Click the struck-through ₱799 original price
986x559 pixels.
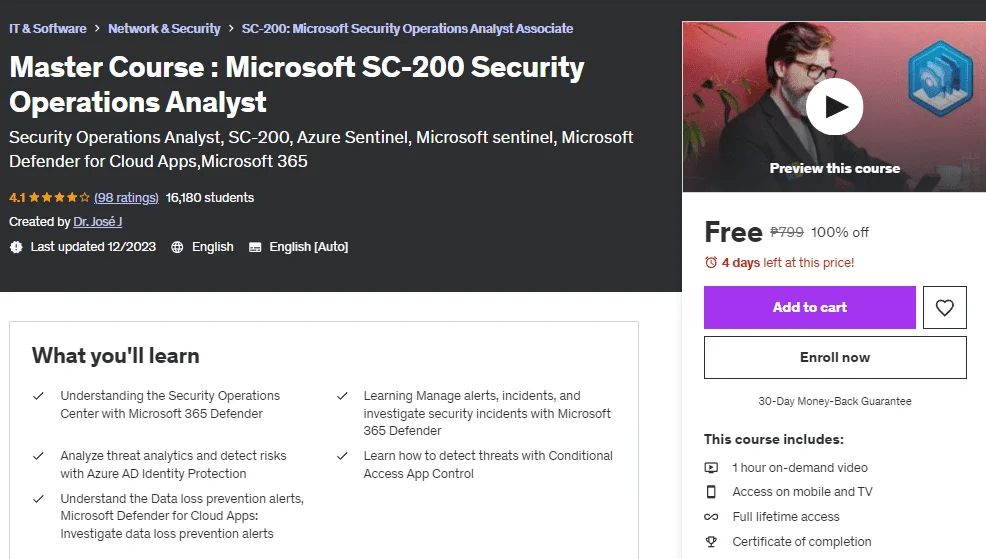point(787,232)
